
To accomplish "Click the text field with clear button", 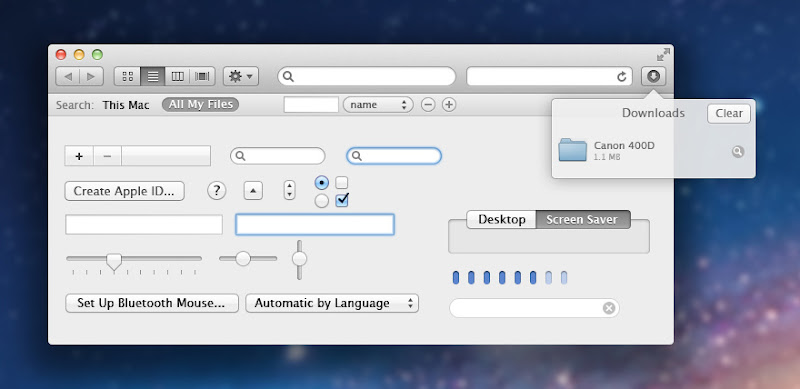I will pos(534,308).
